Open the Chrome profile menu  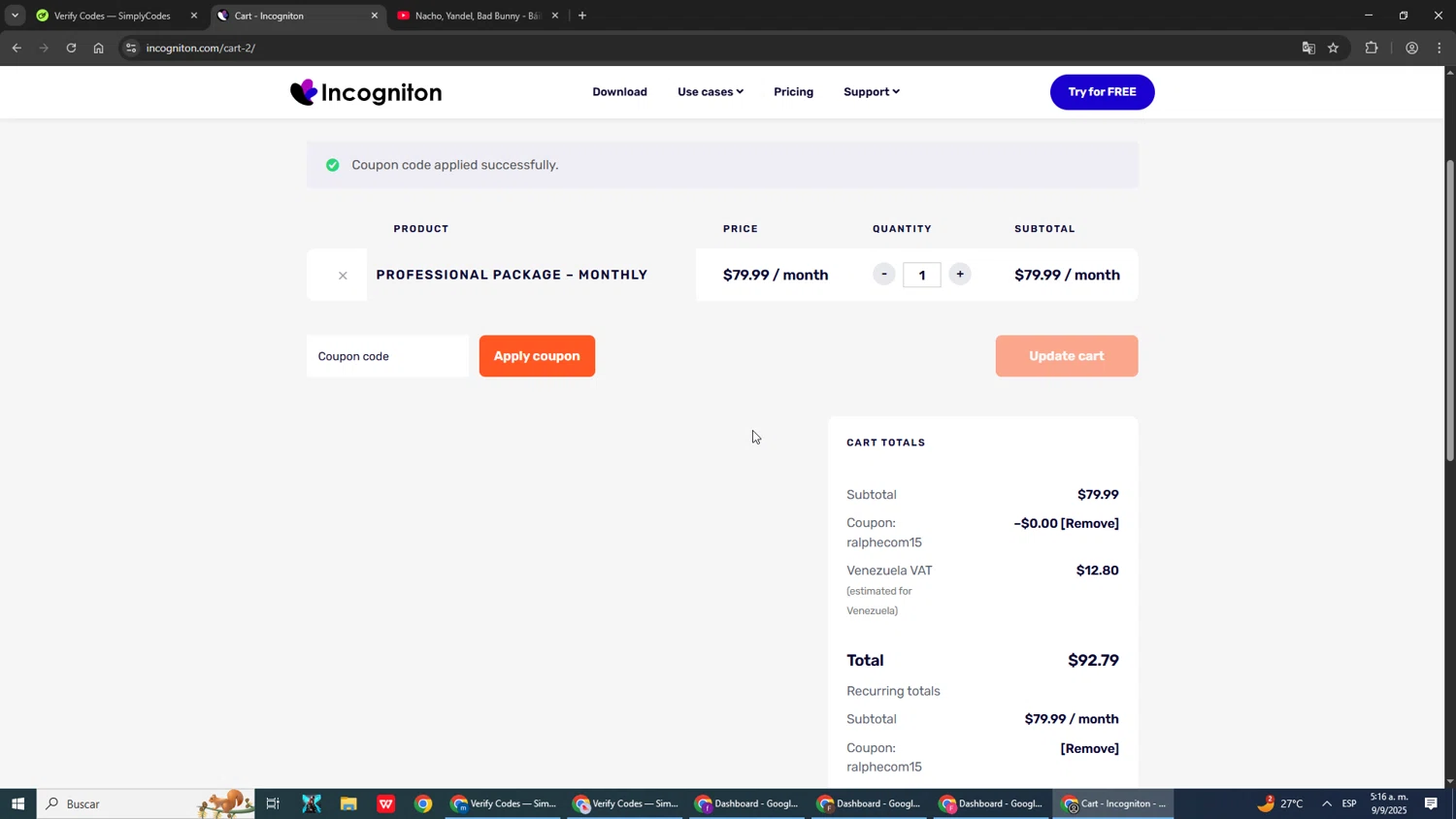point(1411,48)
